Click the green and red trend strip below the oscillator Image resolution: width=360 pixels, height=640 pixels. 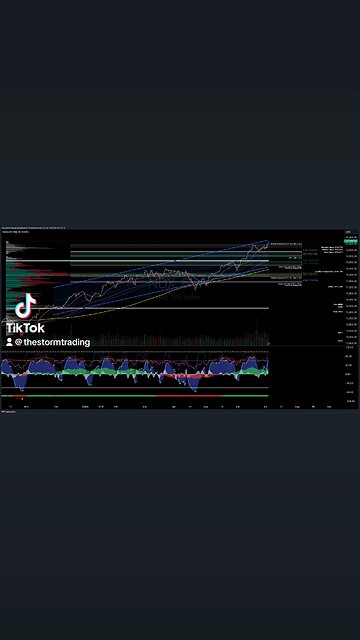tap(135, 396)
